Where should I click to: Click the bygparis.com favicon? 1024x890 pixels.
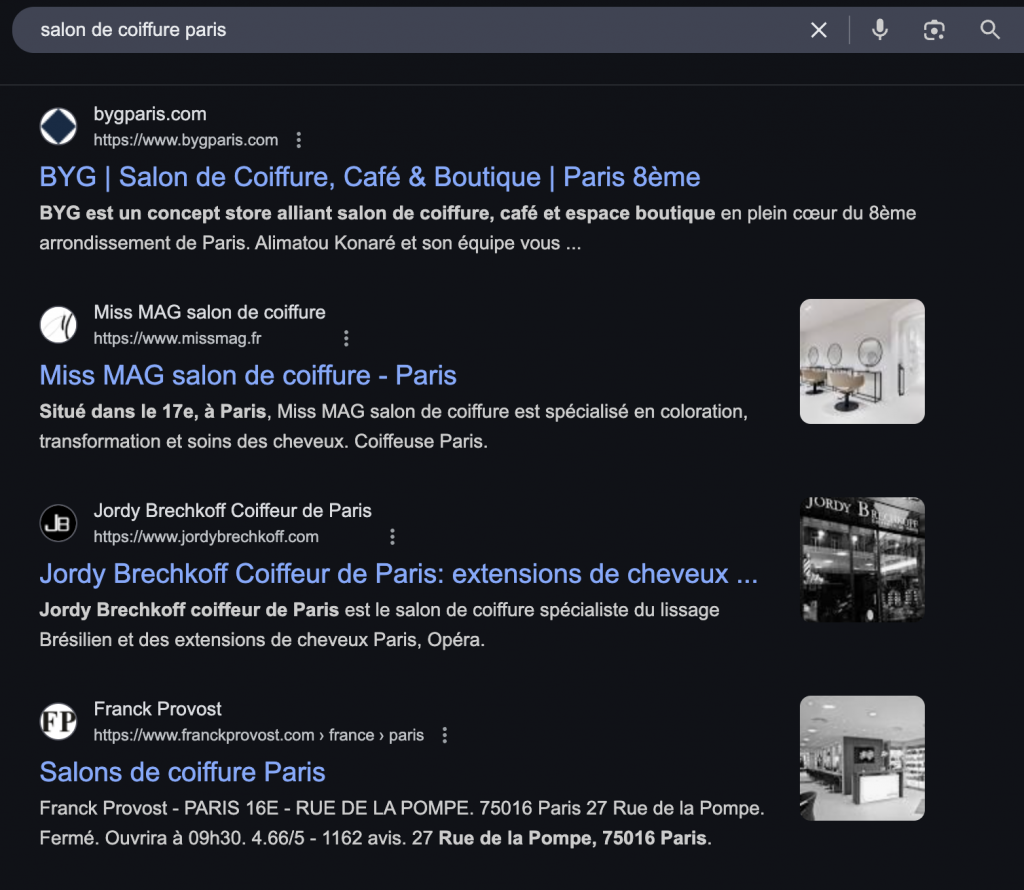click(58, 126)
